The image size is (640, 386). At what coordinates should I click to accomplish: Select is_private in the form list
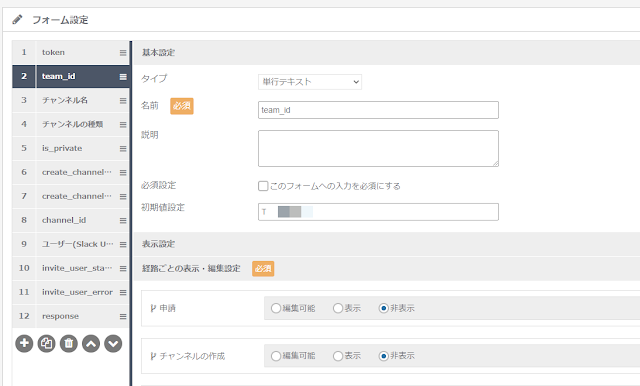coord(71,148)
